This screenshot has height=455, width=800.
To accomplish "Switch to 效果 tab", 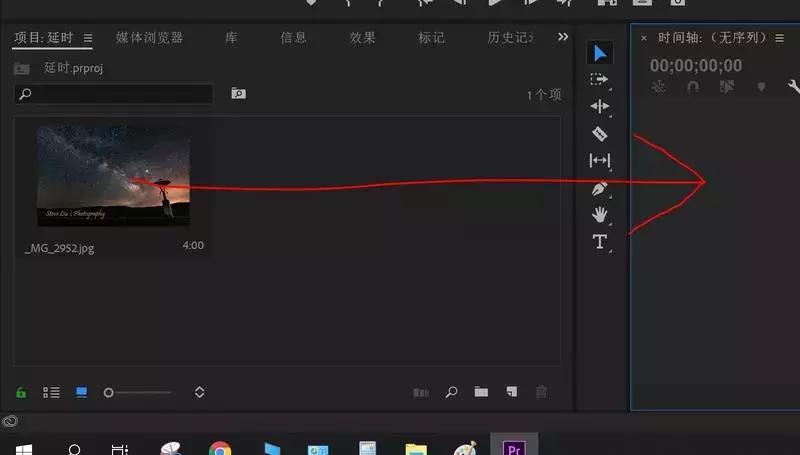I will click(x=362, y=38).
